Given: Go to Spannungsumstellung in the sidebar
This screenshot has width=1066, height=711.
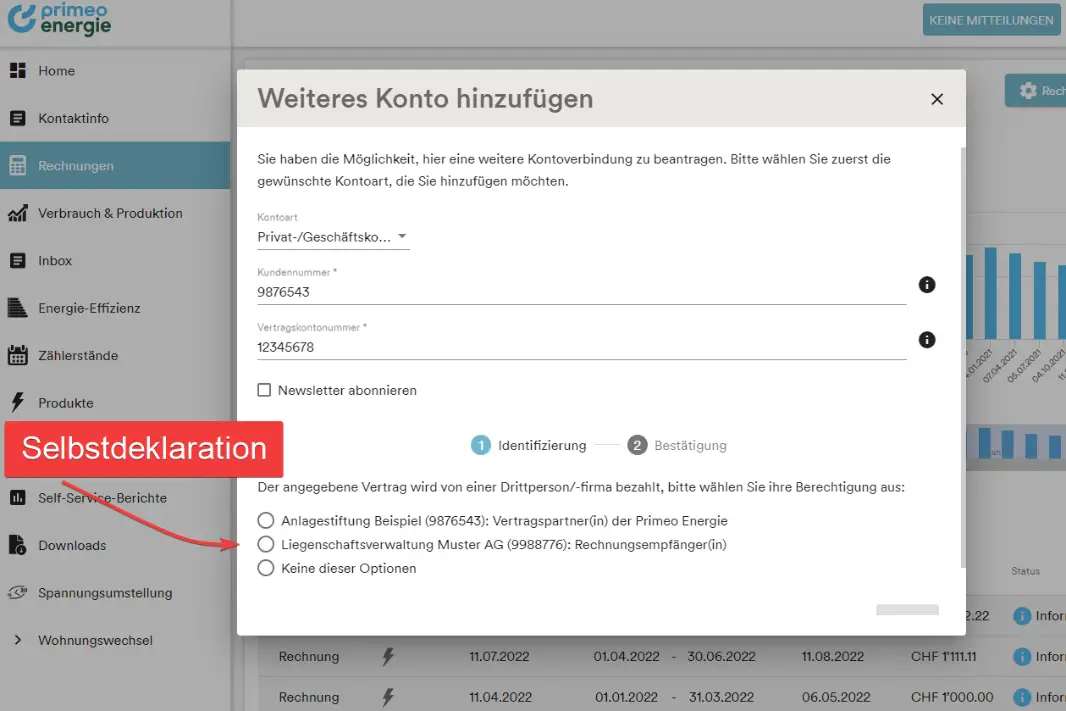Looking at the screenshot, I should 105,593.
